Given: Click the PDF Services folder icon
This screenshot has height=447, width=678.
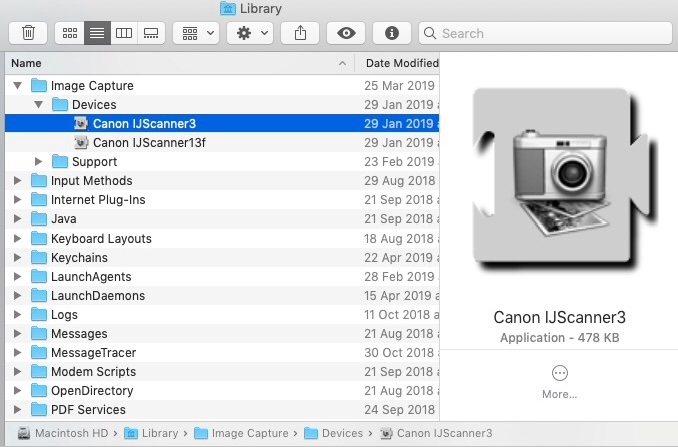Looking at the screenshot, I should [39, 410].
